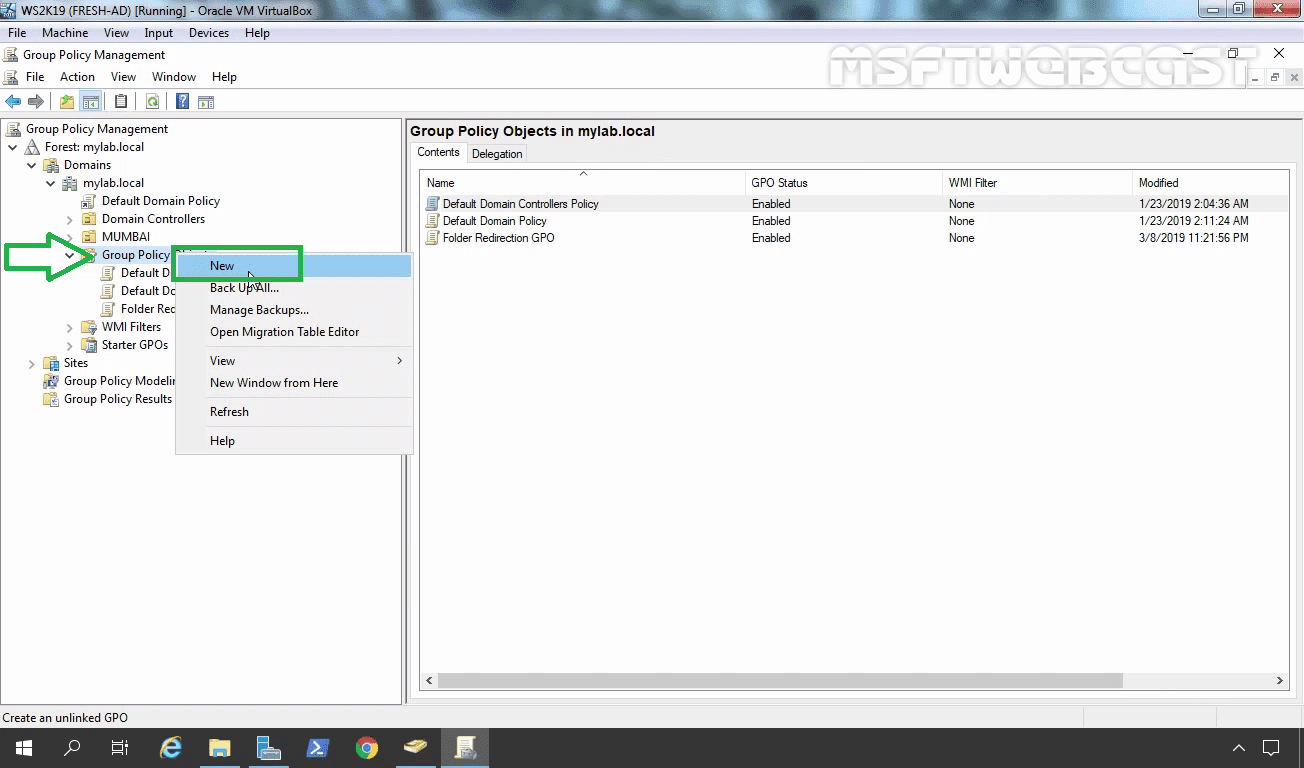Click the Domains folder icon in tree

51,165
